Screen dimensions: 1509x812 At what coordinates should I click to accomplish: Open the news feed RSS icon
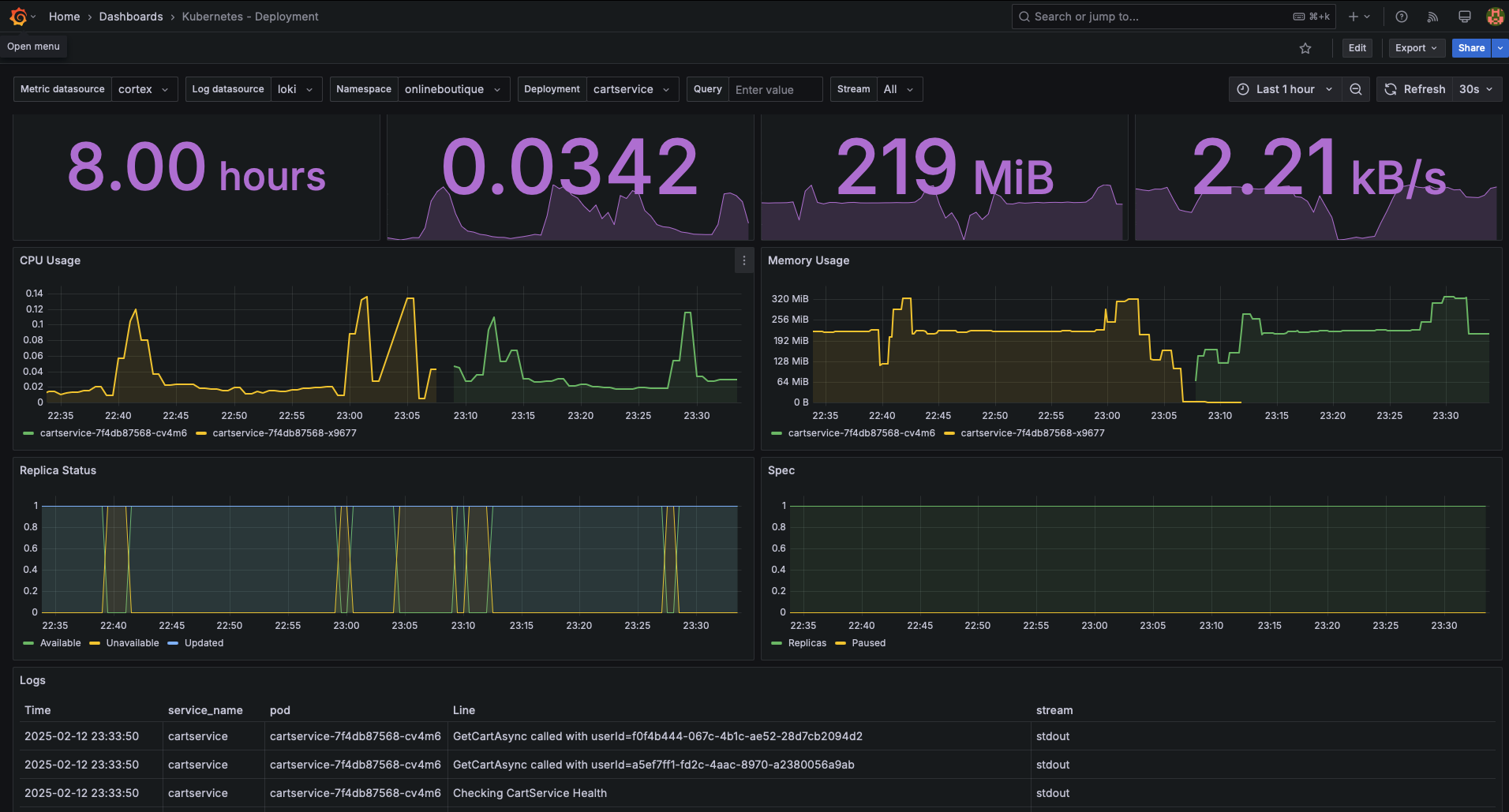pos(1433,17)
